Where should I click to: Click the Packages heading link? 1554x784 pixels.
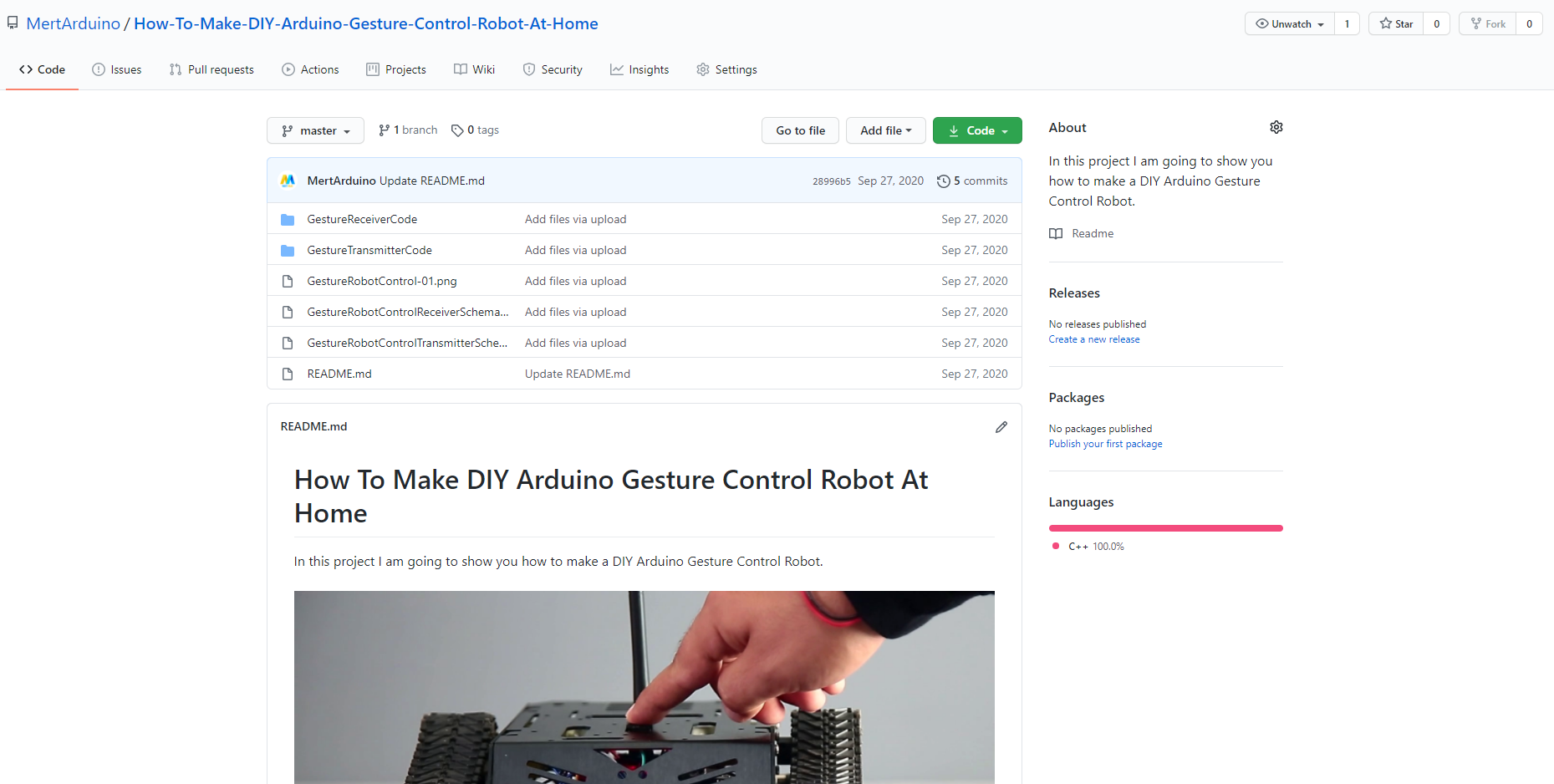click(x=1077, y=398)
